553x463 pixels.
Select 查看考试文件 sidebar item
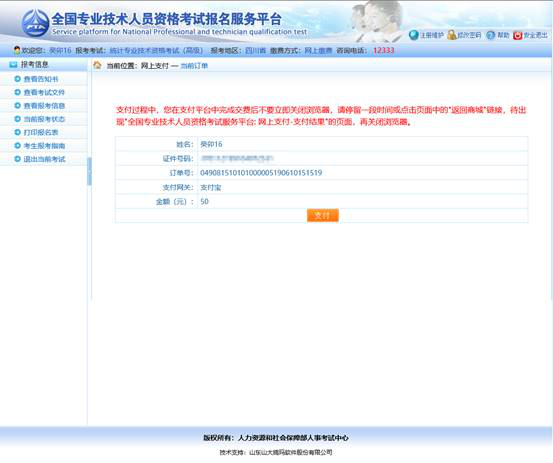click(x=44, y=92)
